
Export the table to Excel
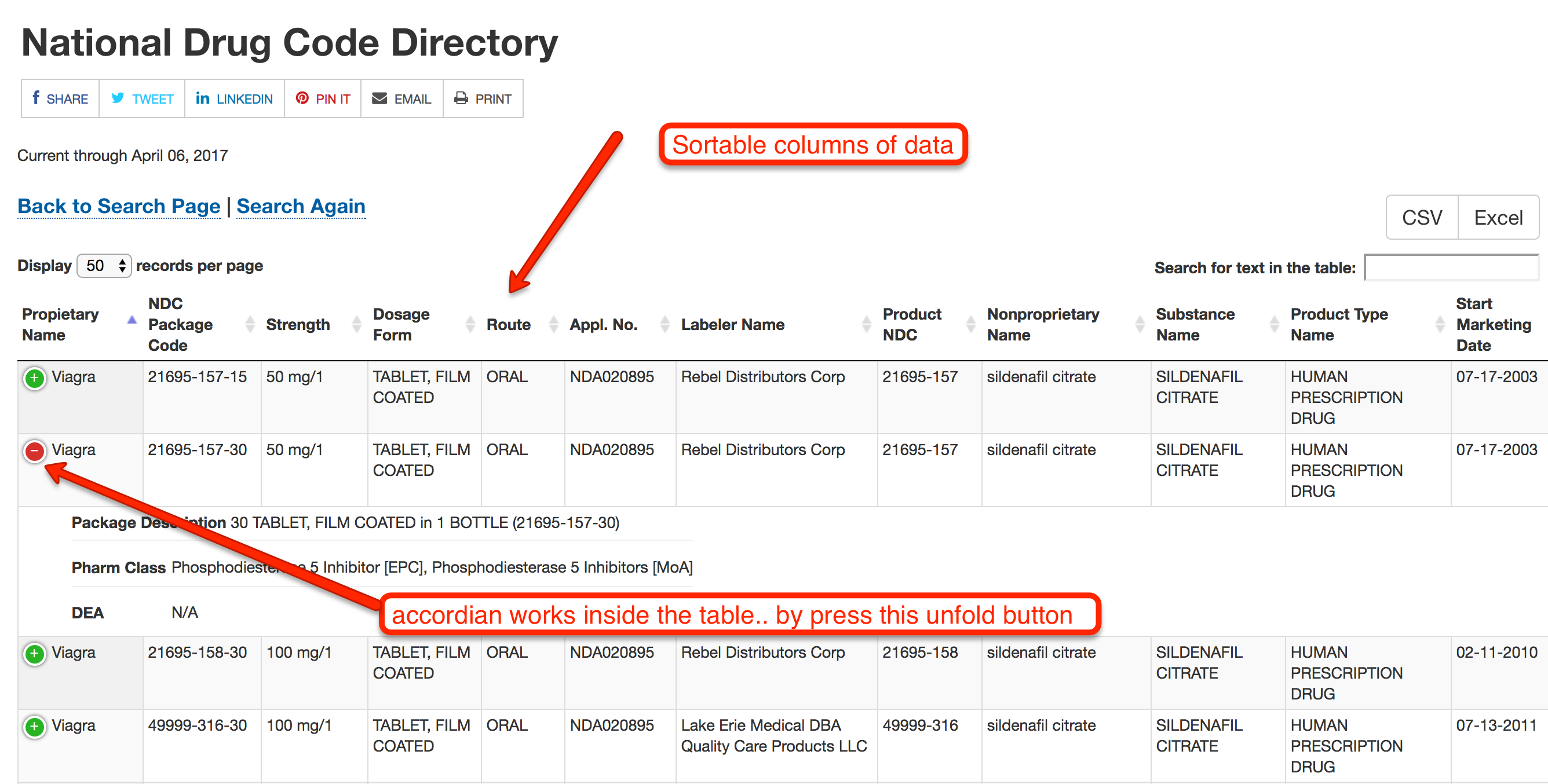[1498, 218]
